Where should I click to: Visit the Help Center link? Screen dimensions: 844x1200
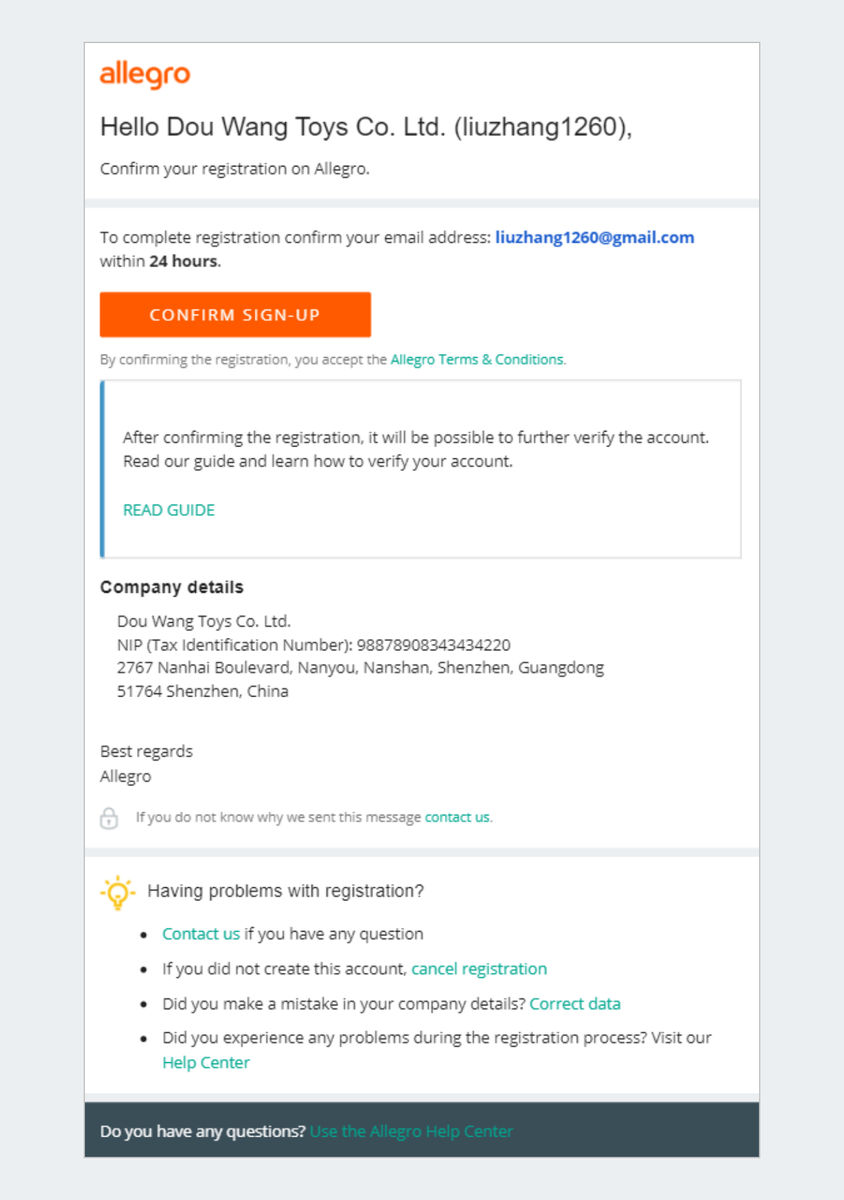[206, 1063]
